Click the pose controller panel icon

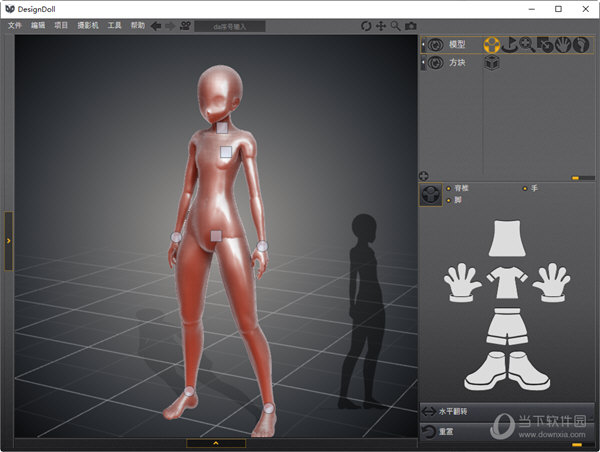point(431,195)
